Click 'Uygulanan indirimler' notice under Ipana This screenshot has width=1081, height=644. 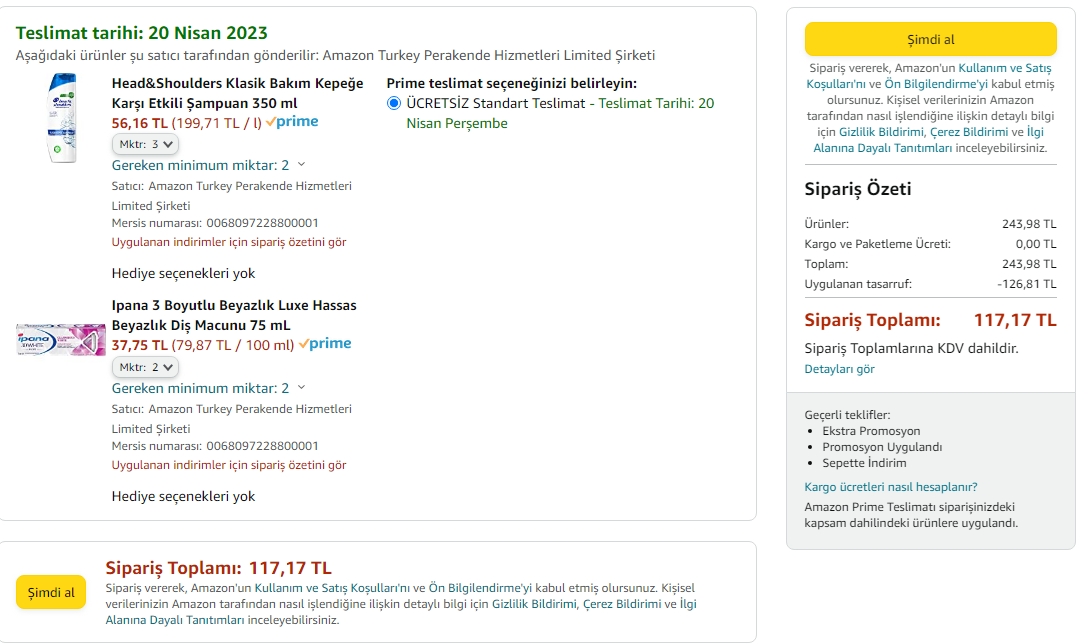(229, 465)
